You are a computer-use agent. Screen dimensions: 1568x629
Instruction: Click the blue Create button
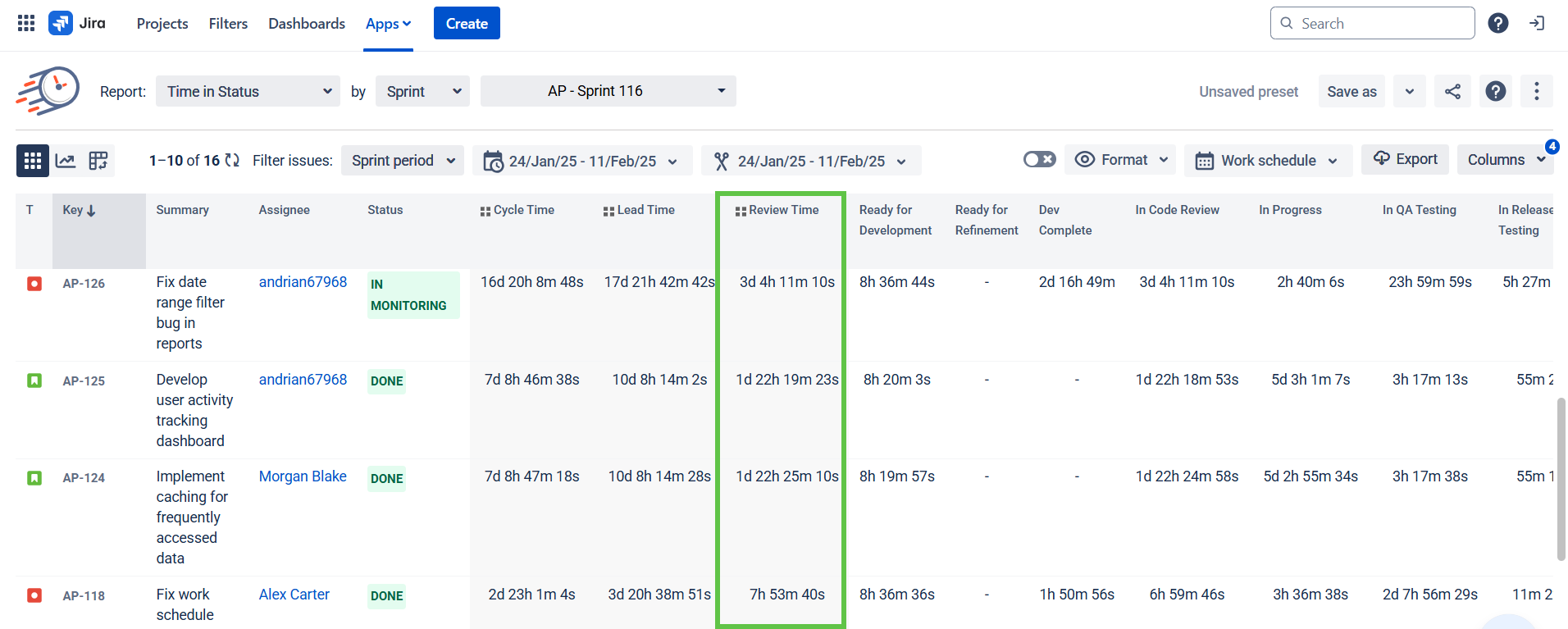[467, 23]
